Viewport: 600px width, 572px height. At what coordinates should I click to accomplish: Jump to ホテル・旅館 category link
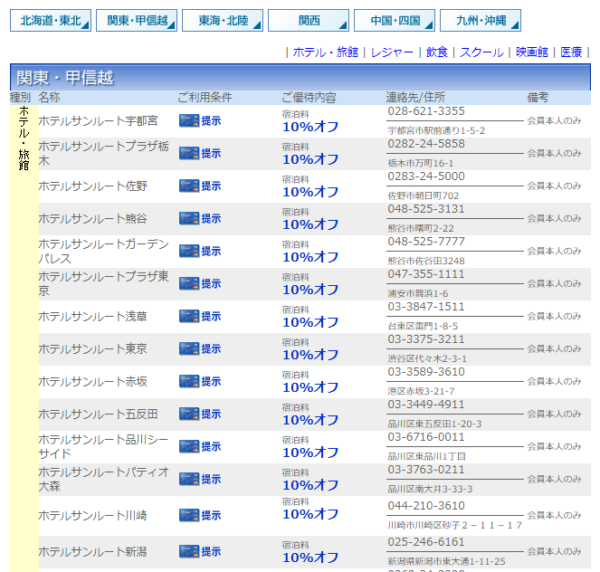[326, 52]
